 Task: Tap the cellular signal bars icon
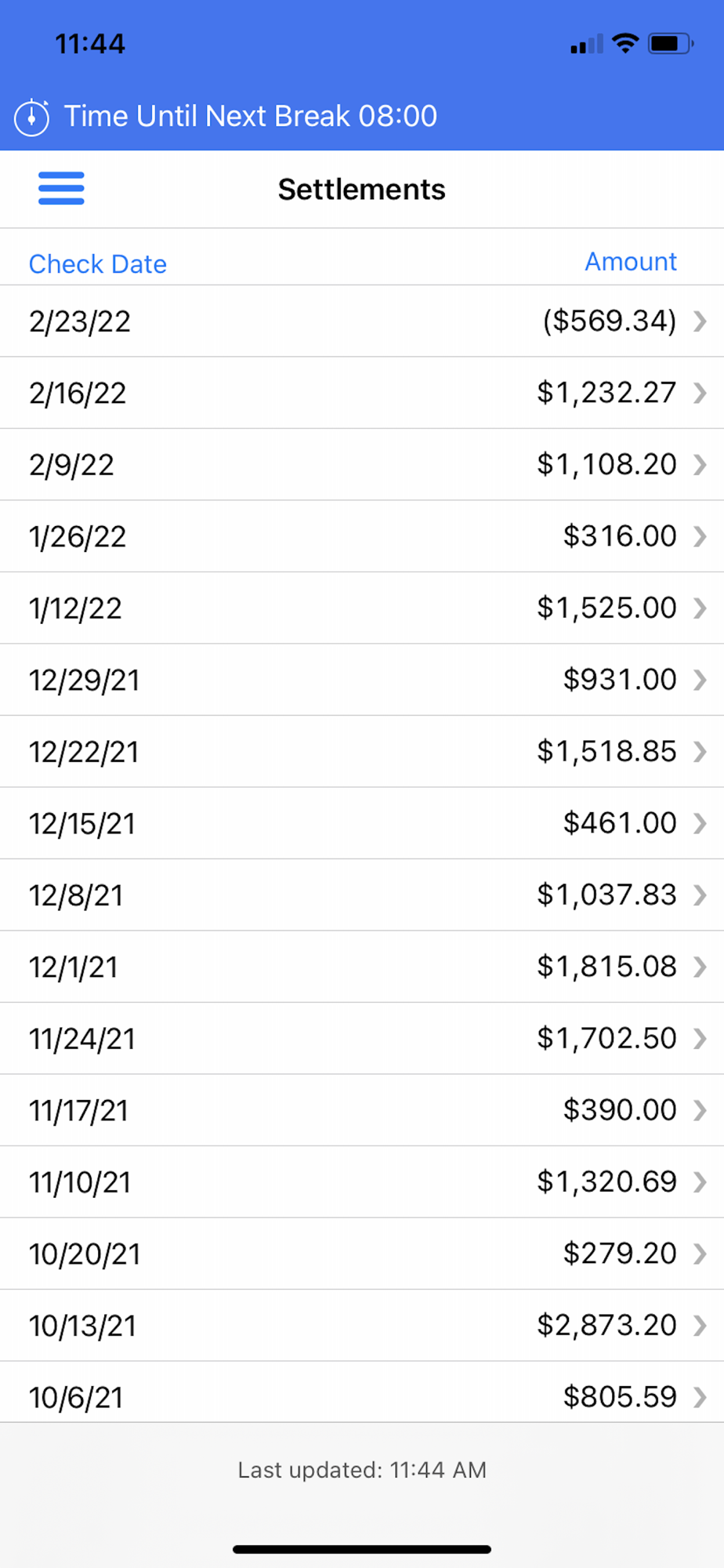(x=587, y=44)
